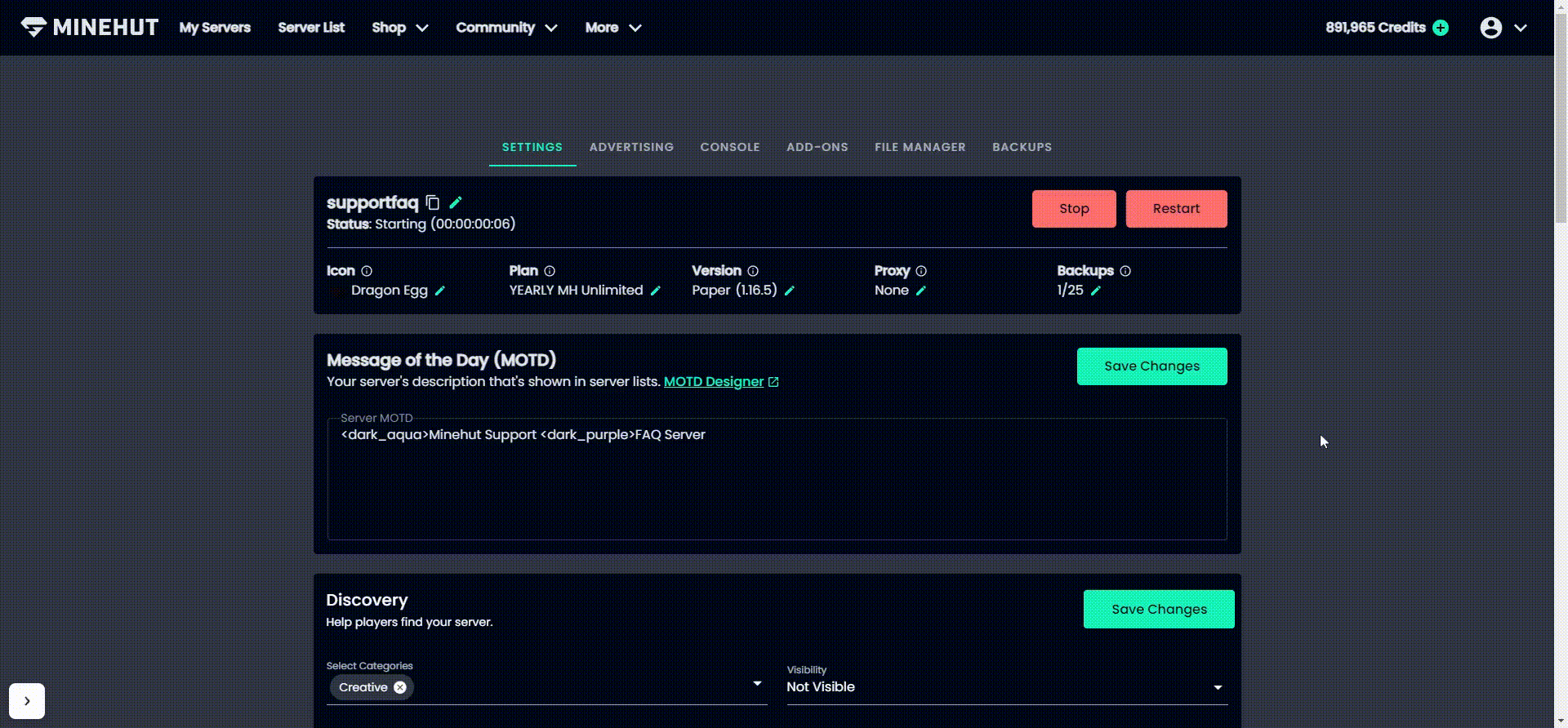Image resolution: width=1568 pixels, height=728 pixels.
Task: Edit the Dragon Egg icon
Action: (439, 291)
